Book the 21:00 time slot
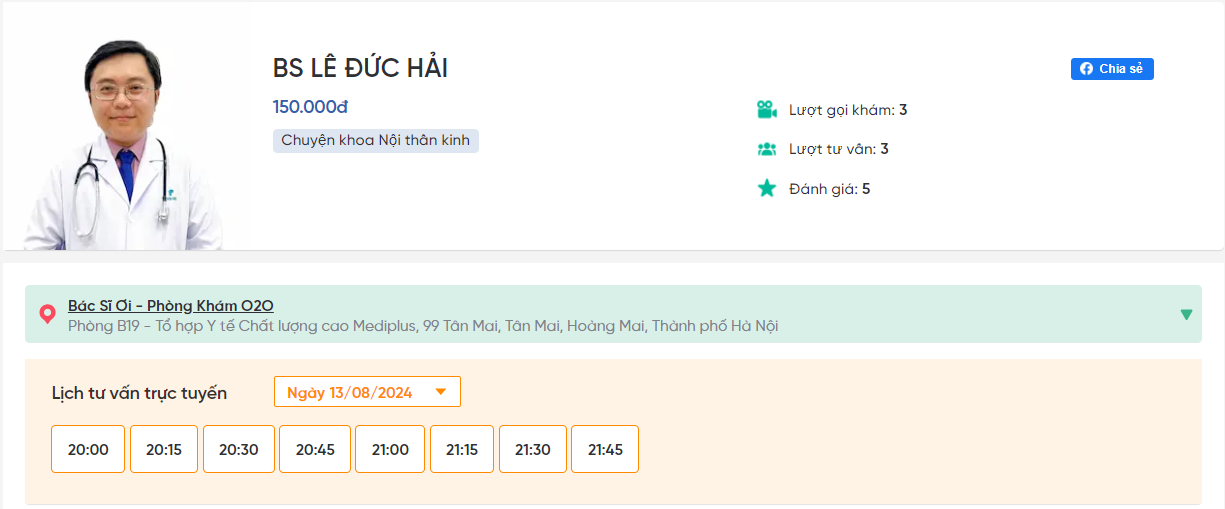 pos(390,449)
